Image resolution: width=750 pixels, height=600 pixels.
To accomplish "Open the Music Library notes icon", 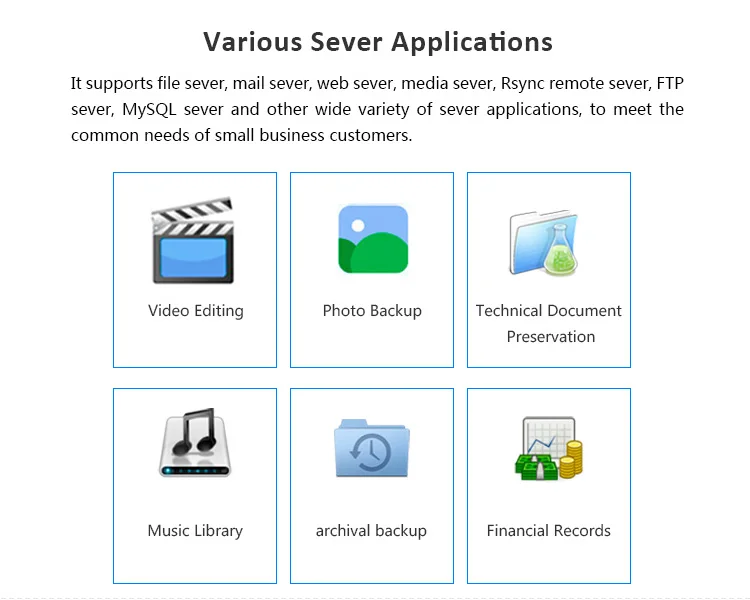I will click(x=195, y=443).
